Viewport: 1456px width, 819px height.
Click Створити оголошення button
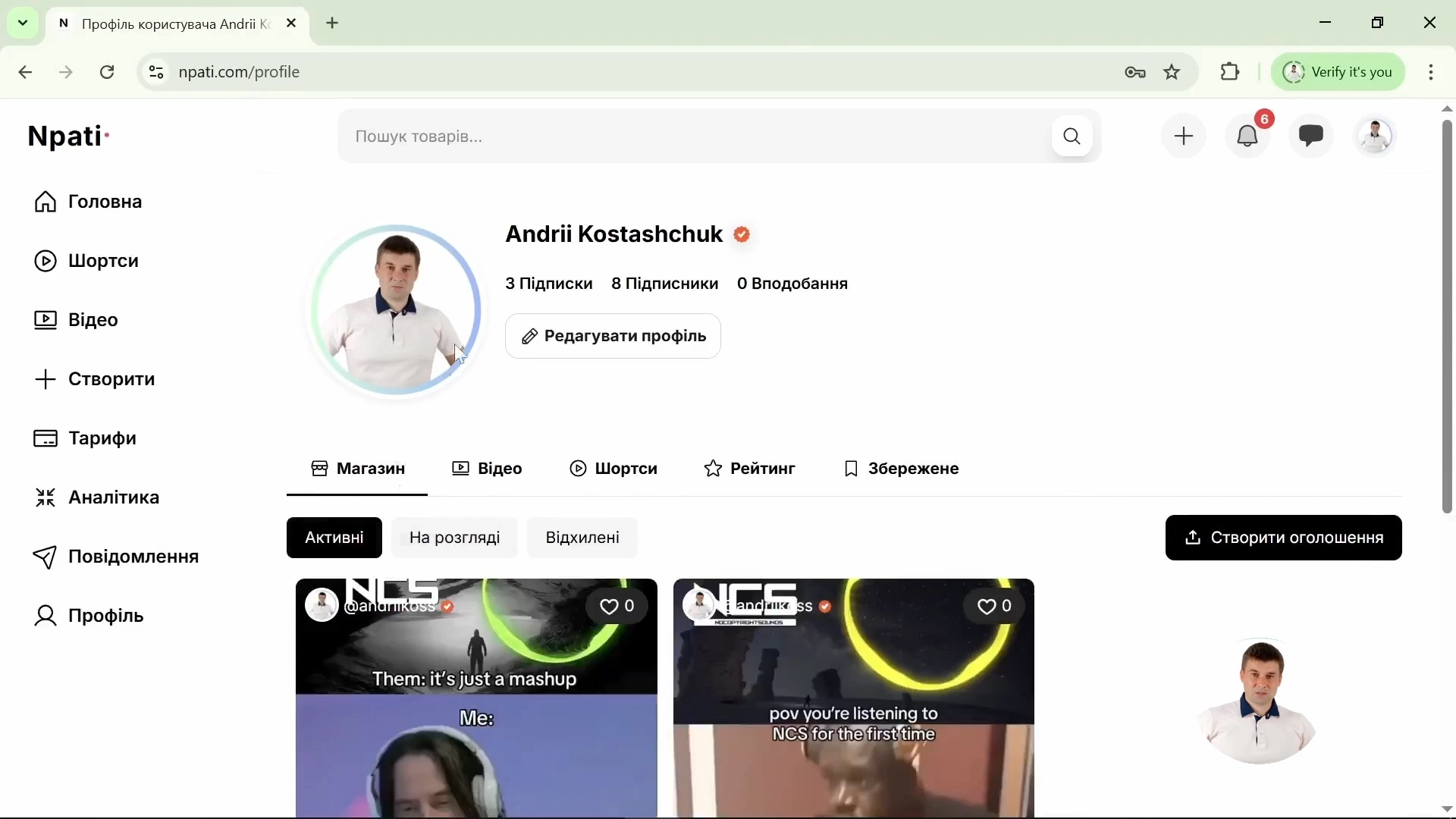1284,538
